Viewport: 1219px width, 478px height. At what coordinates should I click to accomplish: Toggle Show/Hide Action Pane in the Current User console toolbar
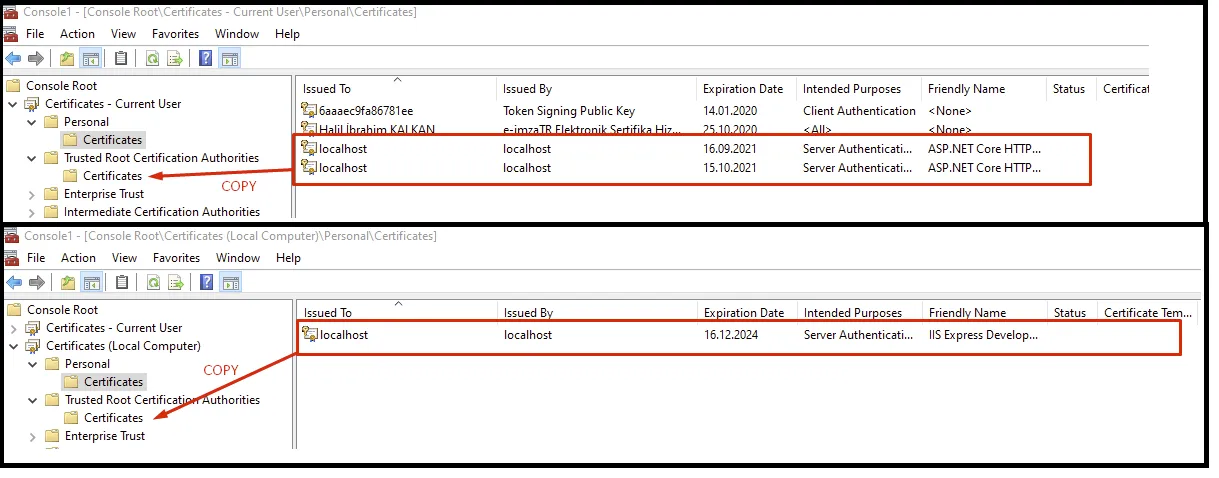coord(230,58)
